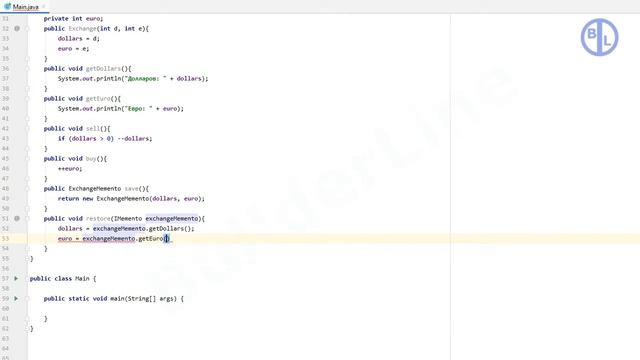Image resolution: width=640 pixels, height=360 pixels.
Task: Click the '--dollars;' statement
Action: [x=135, y=138]
